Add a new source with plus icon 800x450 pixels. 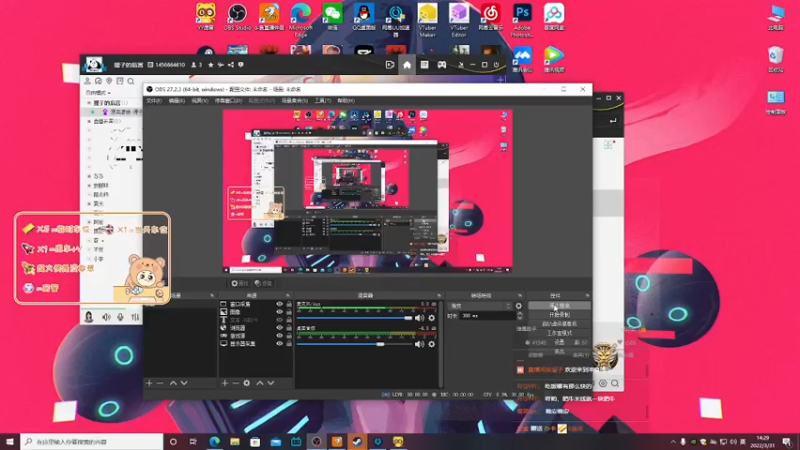click(x=224, y=383)
